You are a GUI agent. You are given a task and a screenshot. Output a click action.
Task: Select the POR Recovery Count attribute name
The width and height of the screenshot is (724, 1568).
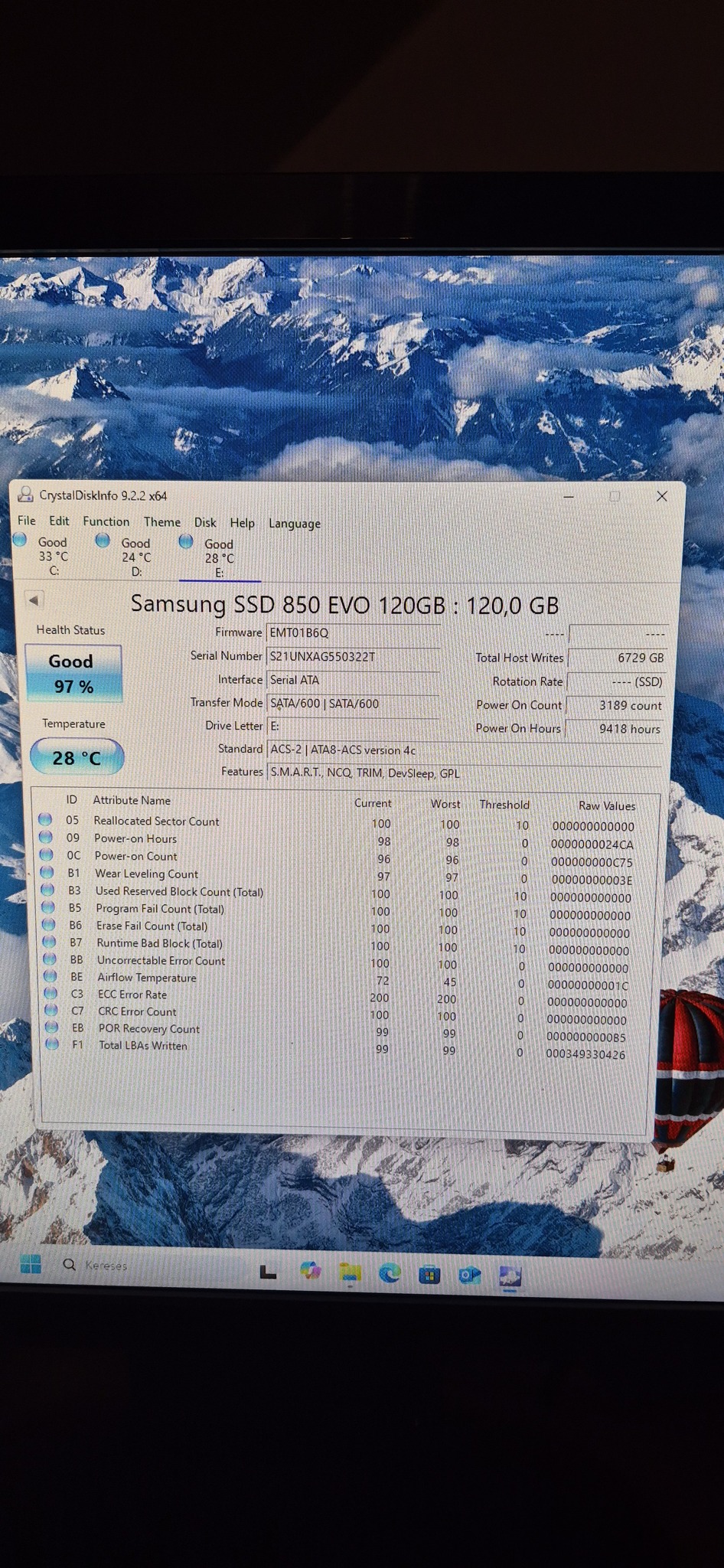tap(148, 1029)
